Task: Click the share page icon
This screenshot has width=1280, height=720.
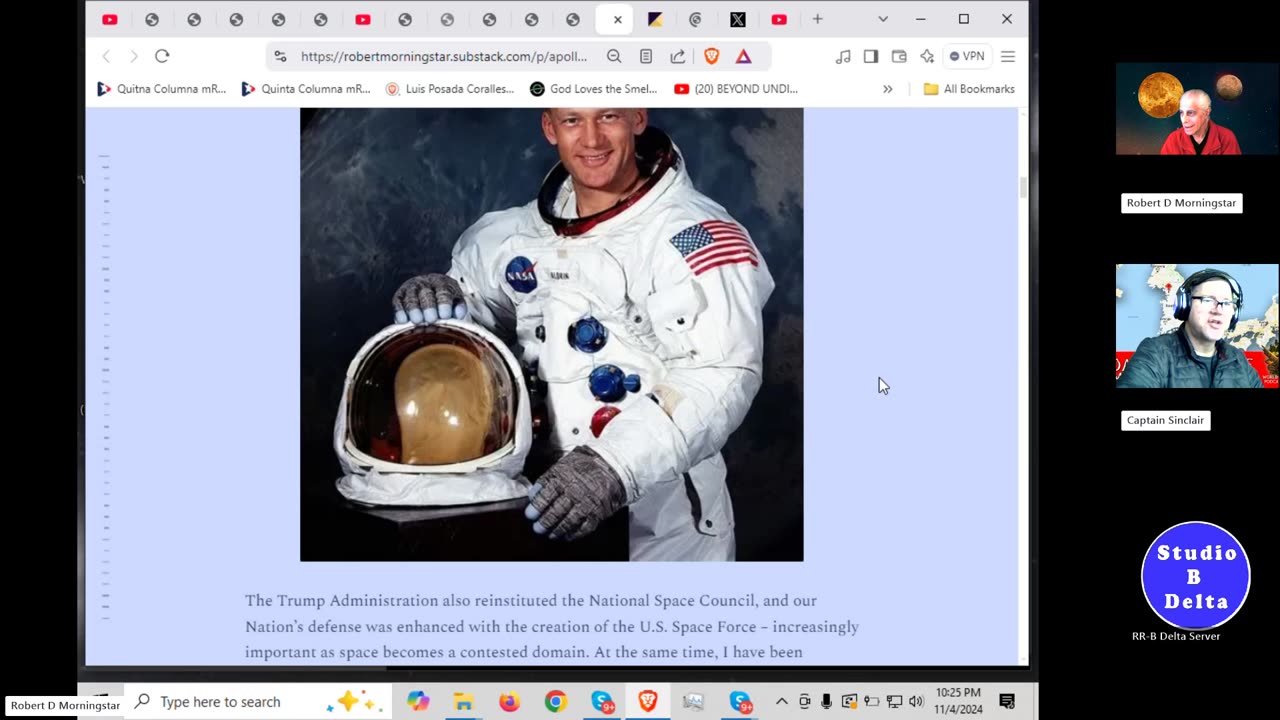Action: 678,56
